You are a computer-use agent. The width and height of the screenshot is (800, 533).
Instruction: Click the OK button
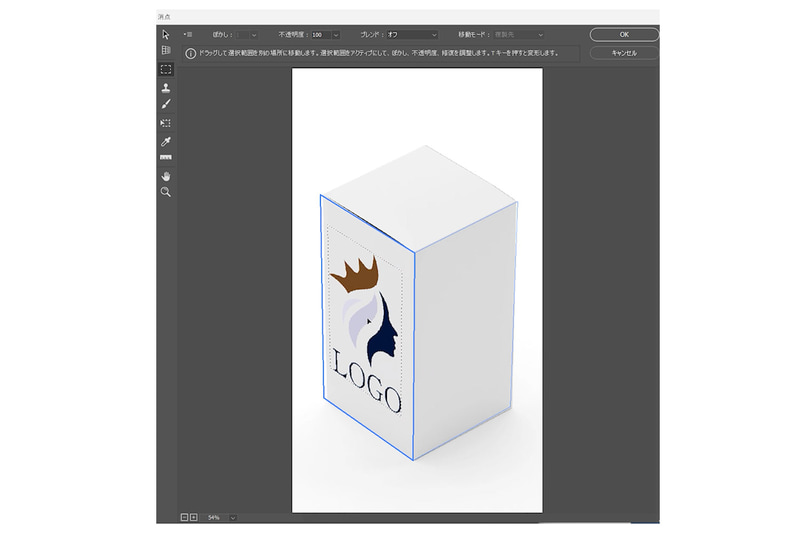(x=624, y=34)
